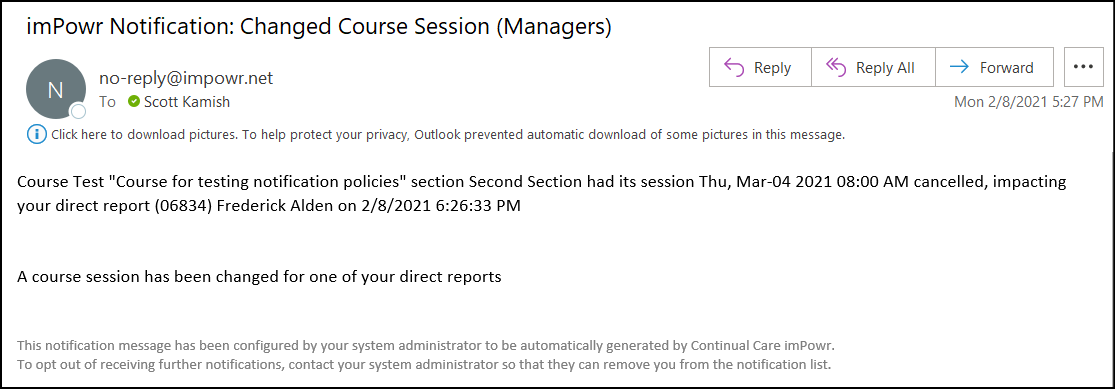Click the presence status circle on avatar
Image resolution: width=1115 pixels, height=389 pixels.
tap(78, 112)
